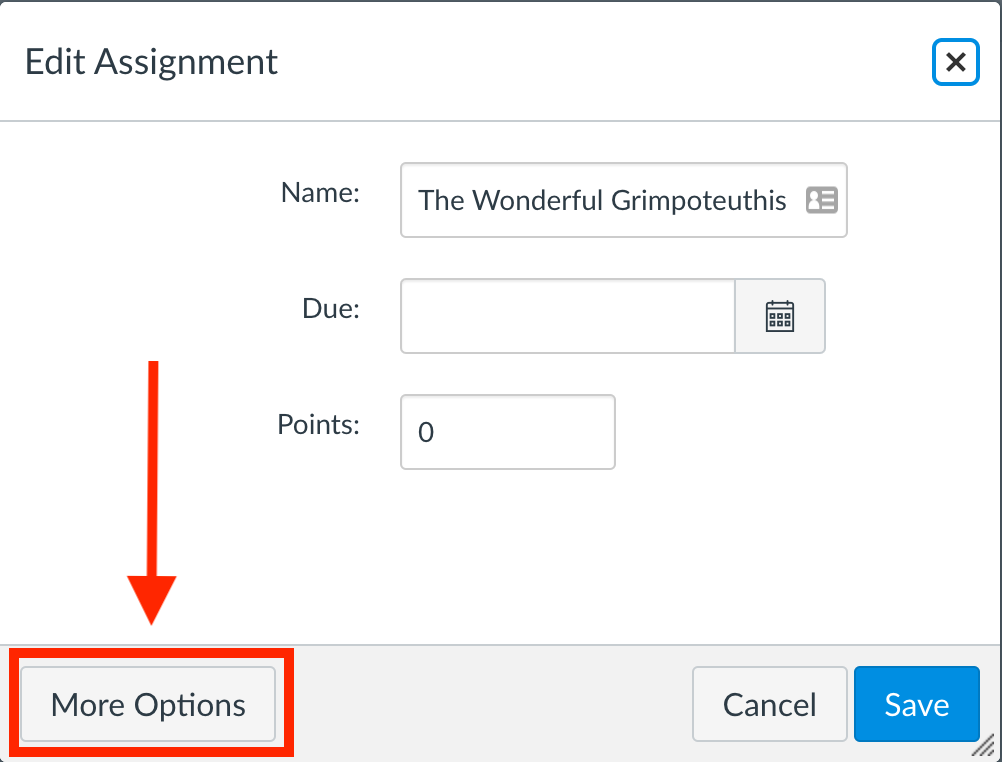Screen dimensions: 1002x762
Task: Click the dialog resize grip in corner
Action: pyautogui.click(x=987, y=747)
